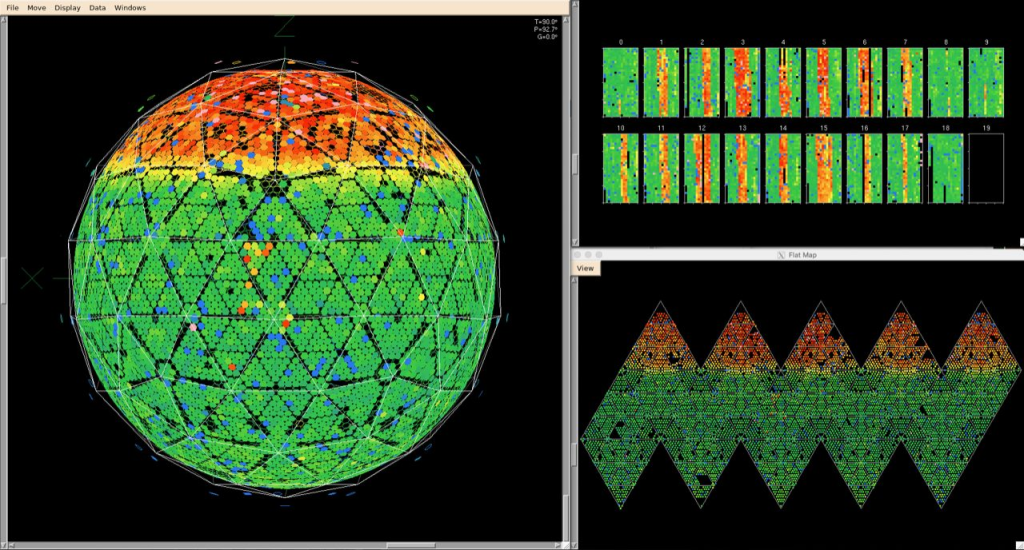The width and height of the screenshot is (1024, 550).
Task: Open the View menu in Flat Map
Action: (585, 268)
